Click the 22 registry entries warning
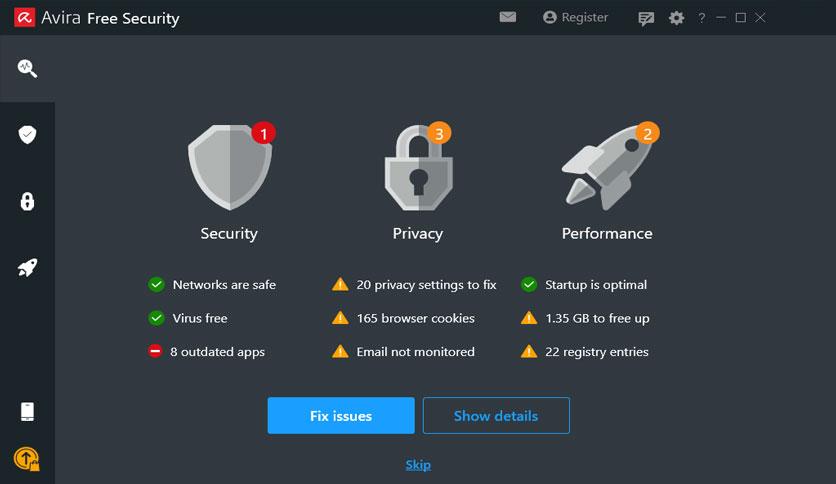Image resolution: width=836 pixels, height=484 pixels. pos(584,352)
